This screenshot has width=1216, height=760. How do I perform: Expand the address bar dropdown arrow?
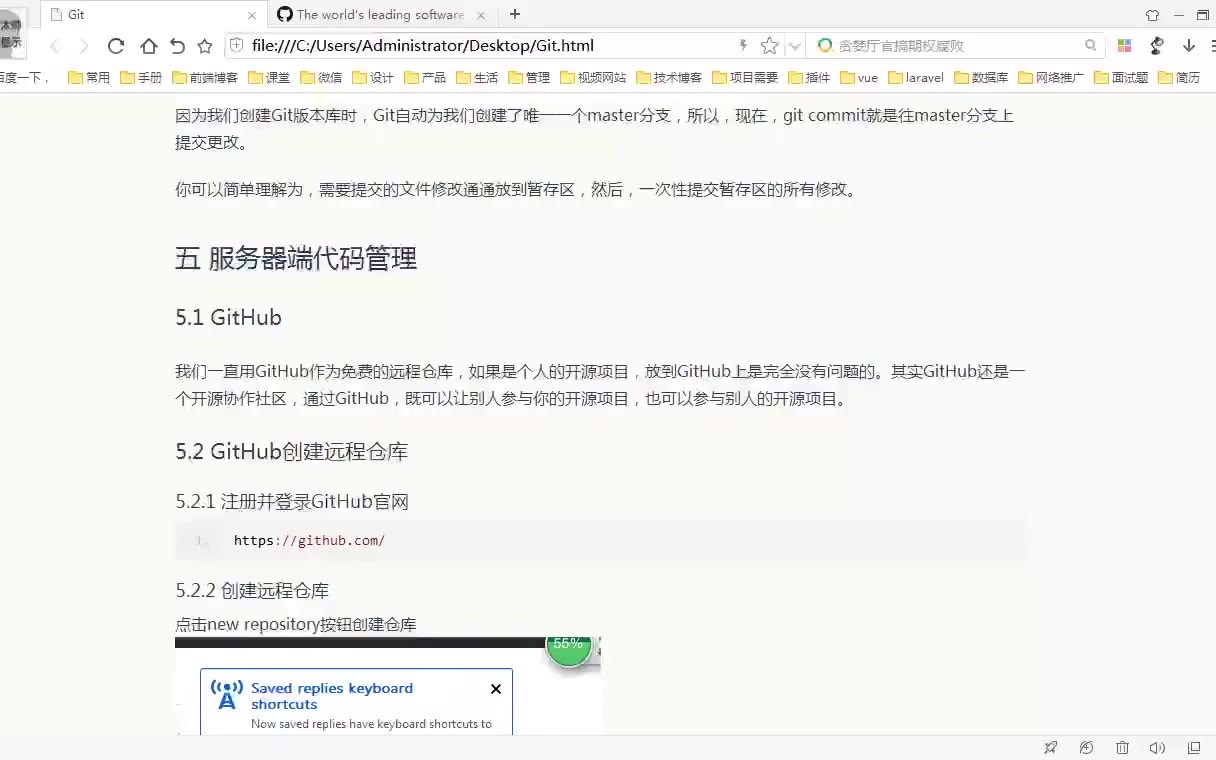point(794,46)
